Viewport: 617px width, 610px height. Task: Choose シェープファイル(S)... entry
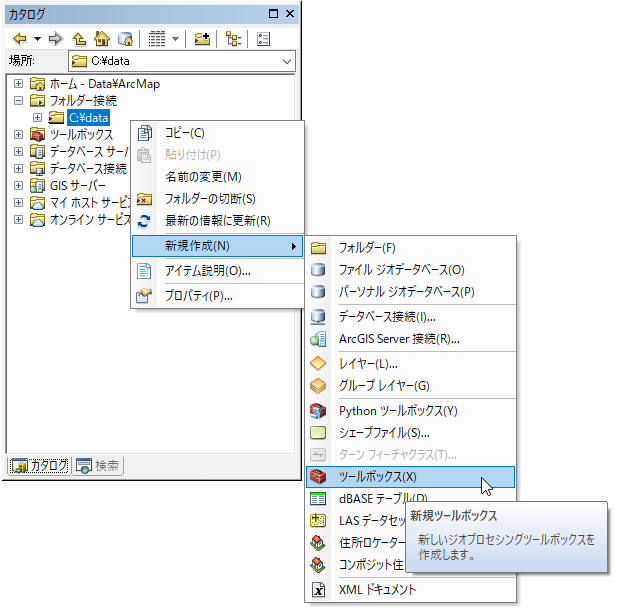pos(410,433)
